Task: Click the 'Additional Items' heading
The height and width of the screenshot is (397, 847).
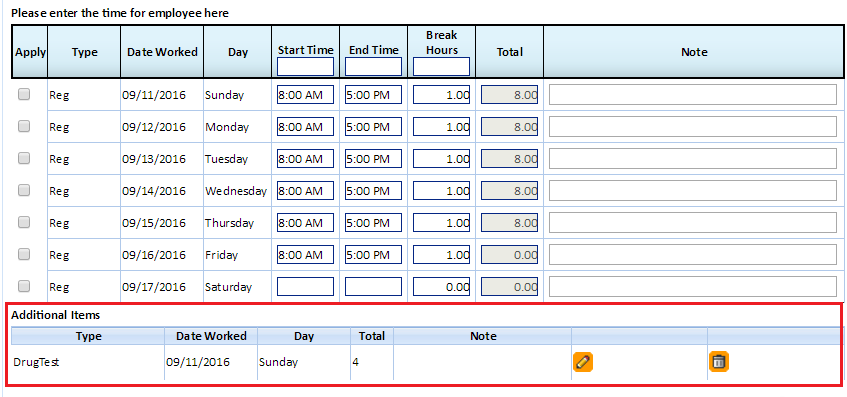Action: pyautogui.click(x=56, y=314)
